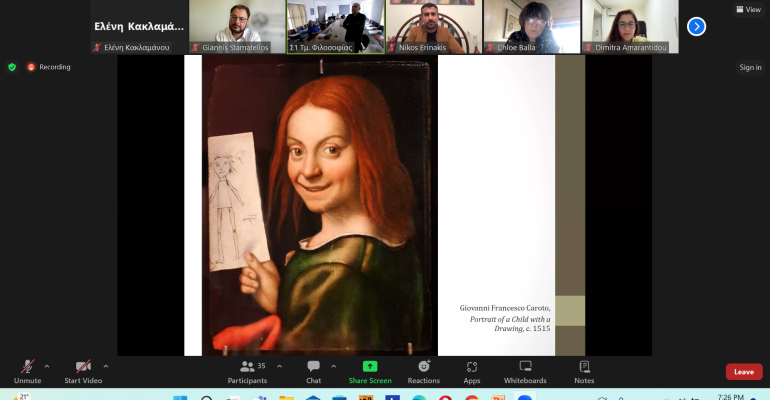
Task: Click muted mic icon on Dimitra Amarantidou
Action: point(588,48)
